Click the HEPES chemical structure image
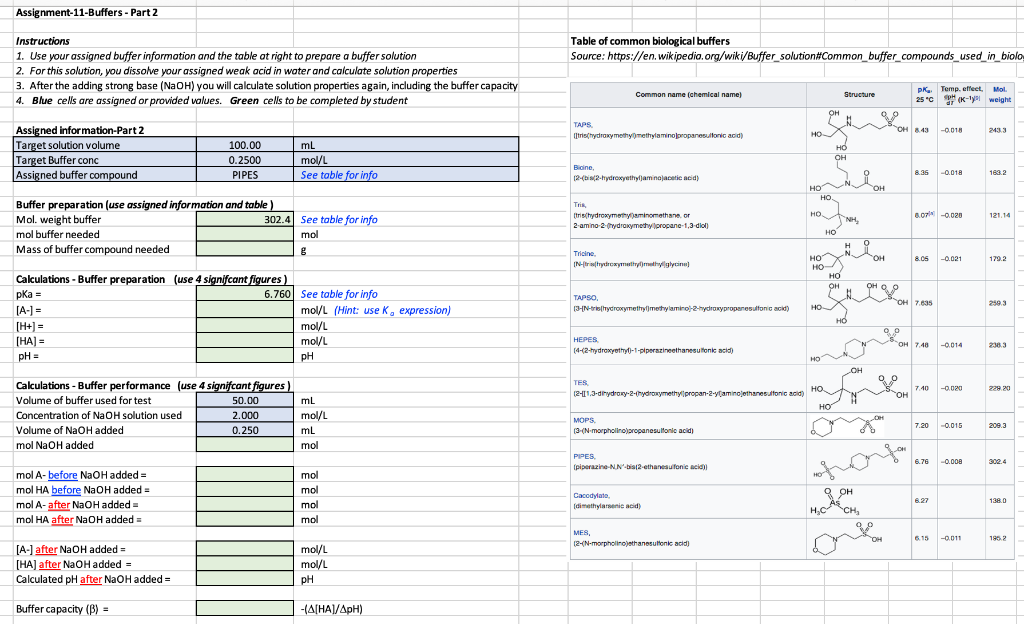Screen dimensions: 1024x624 (x=858, y=345)
